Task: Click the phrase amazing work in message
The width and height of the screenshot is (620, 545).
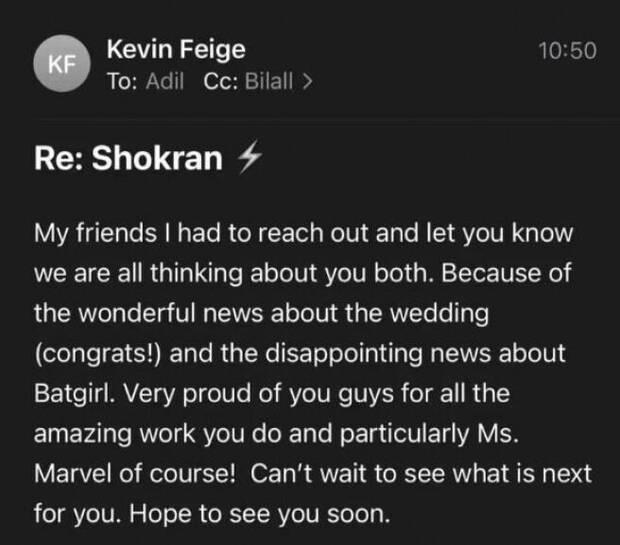Action: [114, 434]
